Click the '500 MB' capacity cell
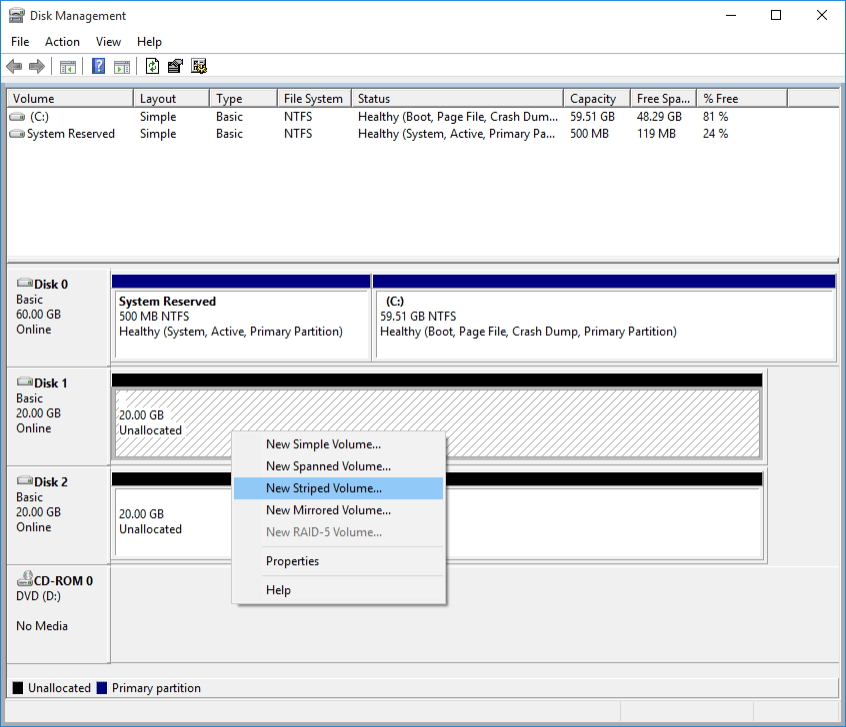846x727 pixels. coord(589,134)
